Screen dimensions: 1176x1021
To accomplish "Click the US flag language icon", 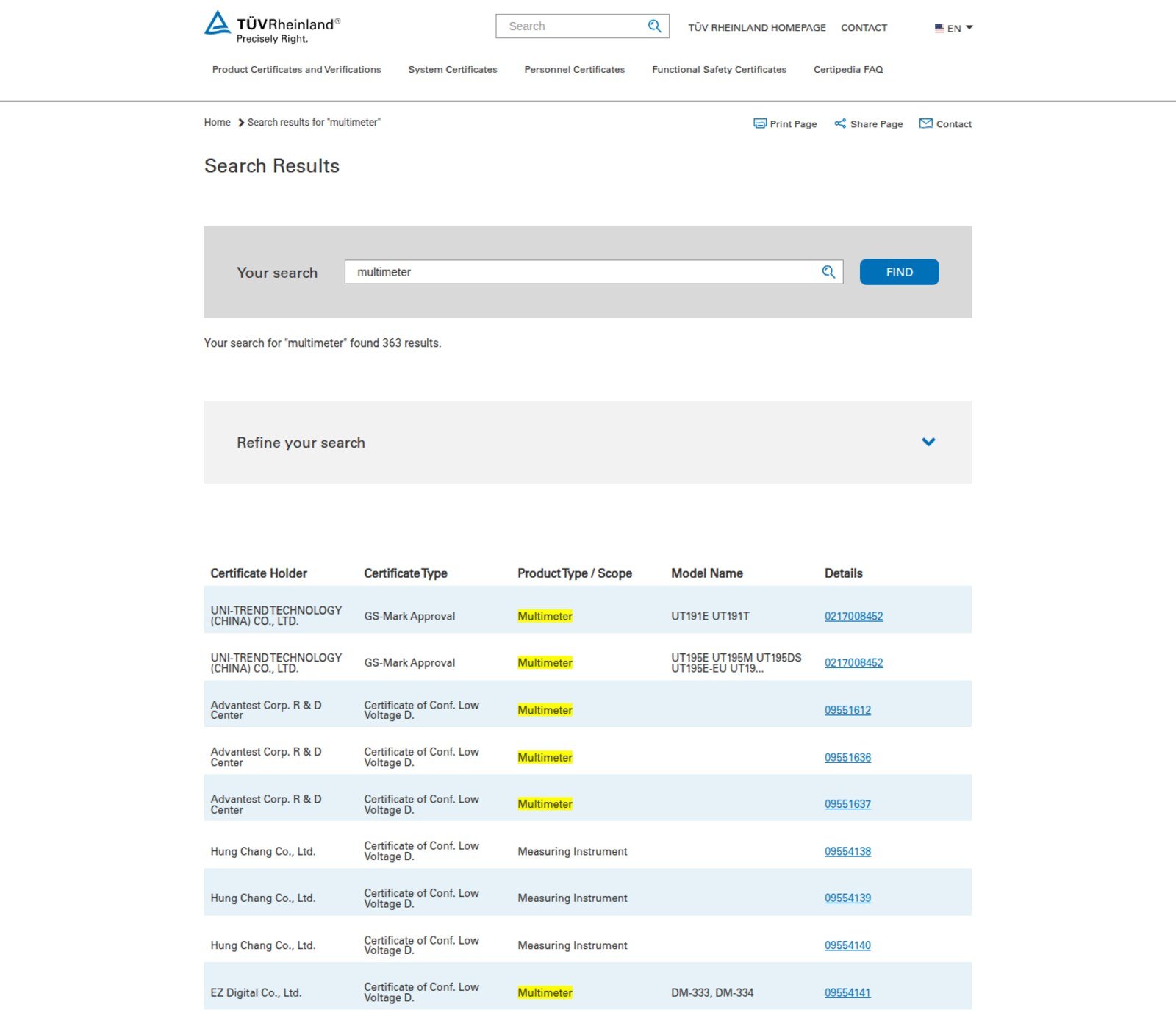I will [939, 28].
